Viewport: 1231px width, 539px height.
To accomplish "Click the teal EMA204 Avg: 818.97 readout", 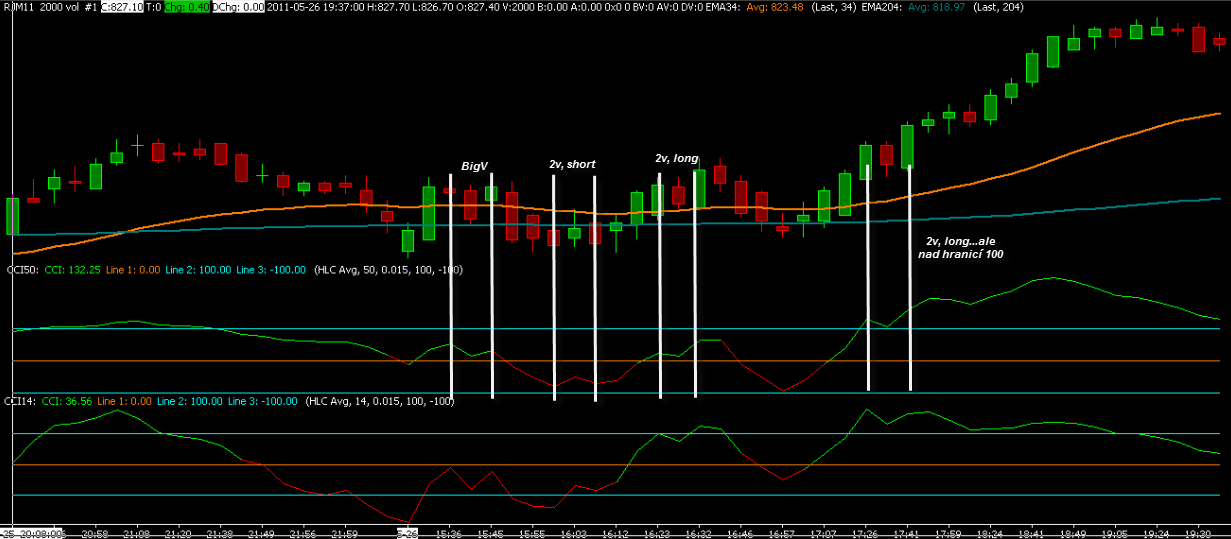I will (x=936, y=7).
